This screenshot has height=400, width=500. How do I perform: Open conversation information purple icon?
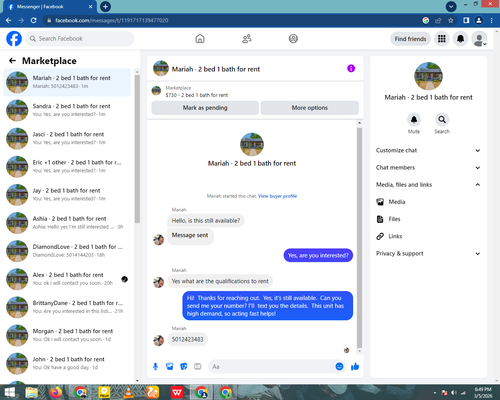pyautogui.click(x=351, y=68)
